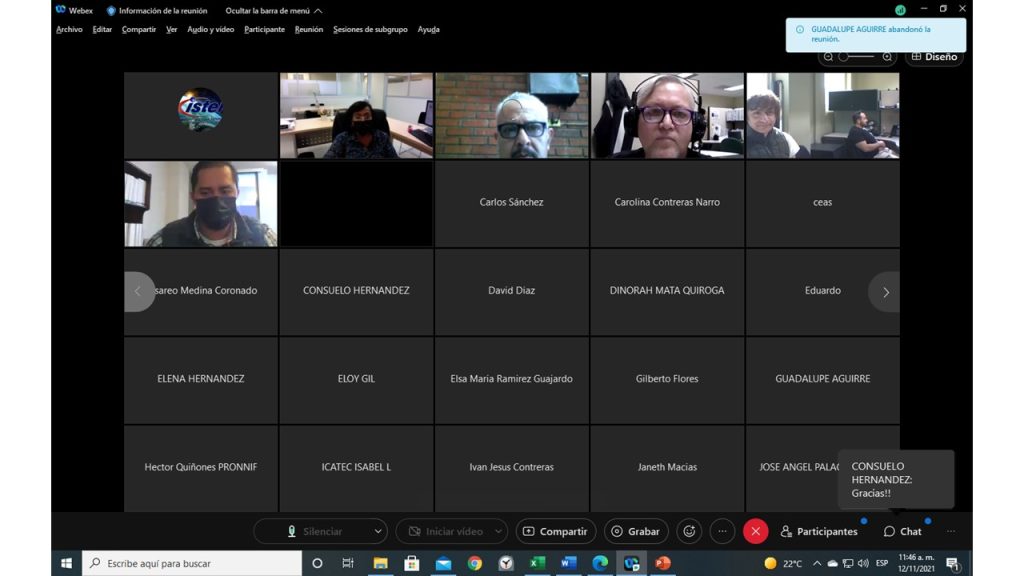Screen dimensions: 1024x576
Task: Click the zoom out magnifier icon
Action: pos(829,57)
